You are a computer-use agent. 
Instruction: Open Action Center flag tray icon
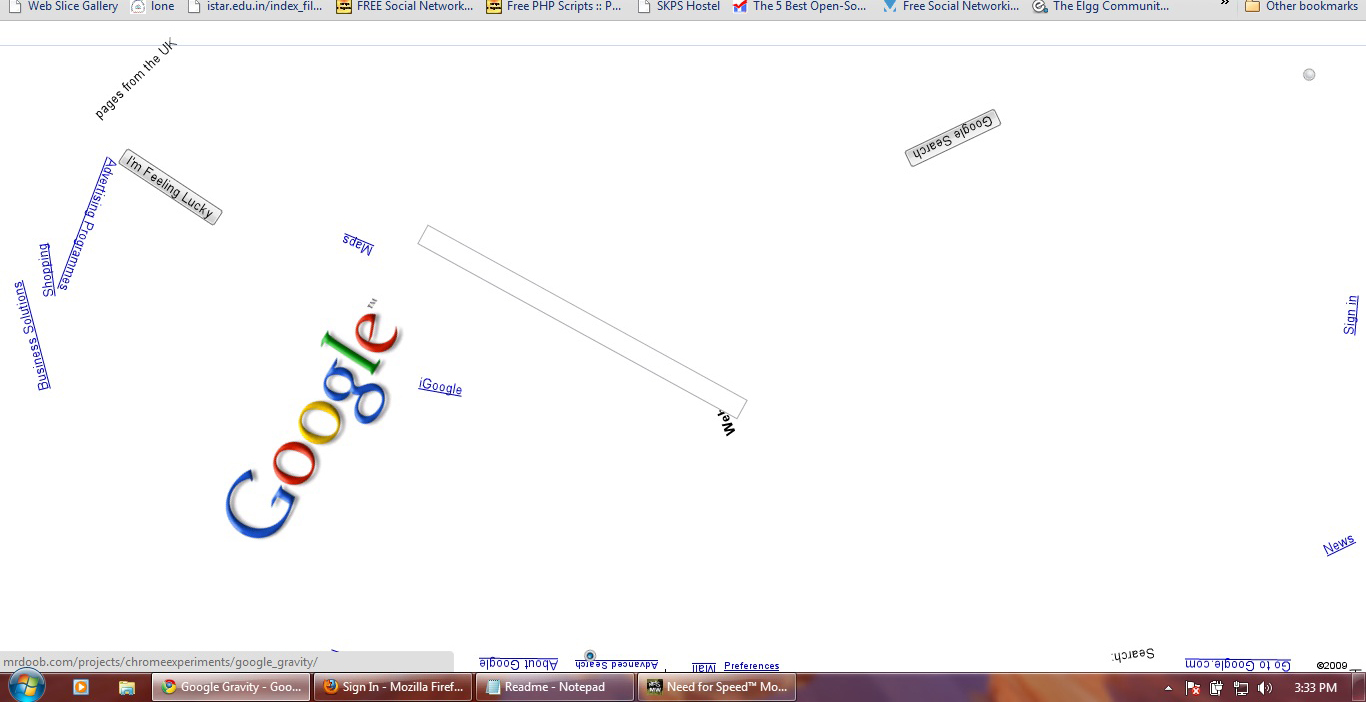[1193, 688]
